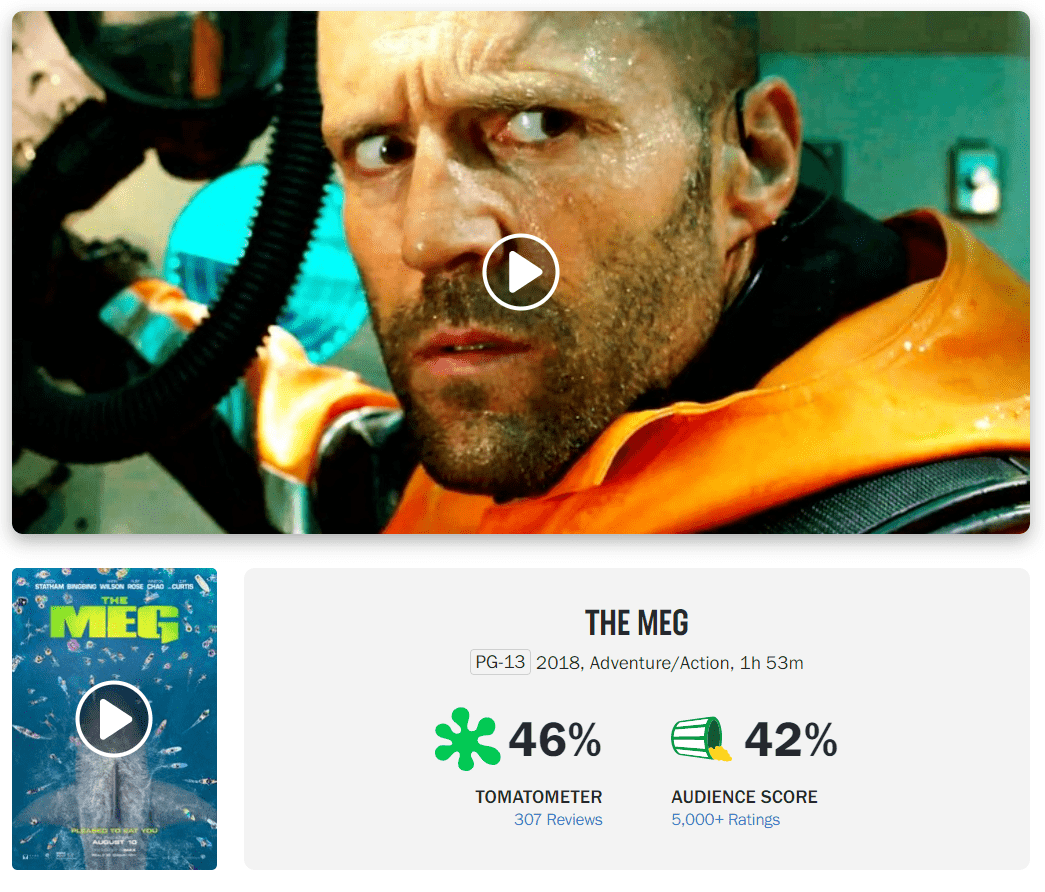Click the 2018, Adventure/Action, 1h 53m info text
The height and width of the screenshot is (892, 1045).
[x=669, y=663]
